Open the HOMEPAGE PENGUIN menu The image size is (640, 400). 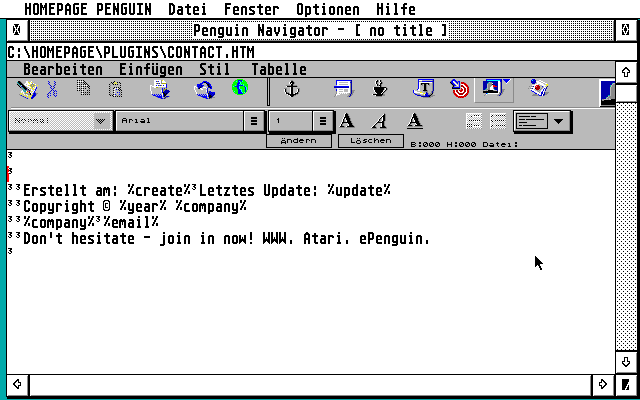88,9
